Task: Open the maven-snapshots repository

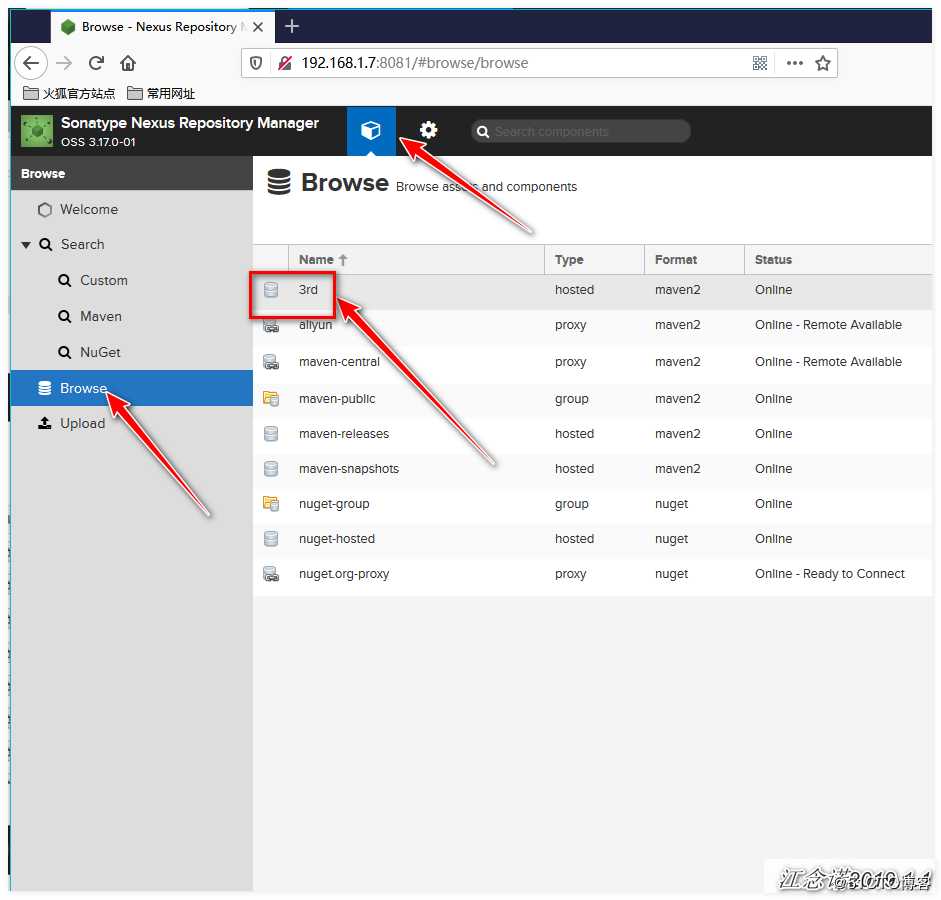Action: coord(592,469)
